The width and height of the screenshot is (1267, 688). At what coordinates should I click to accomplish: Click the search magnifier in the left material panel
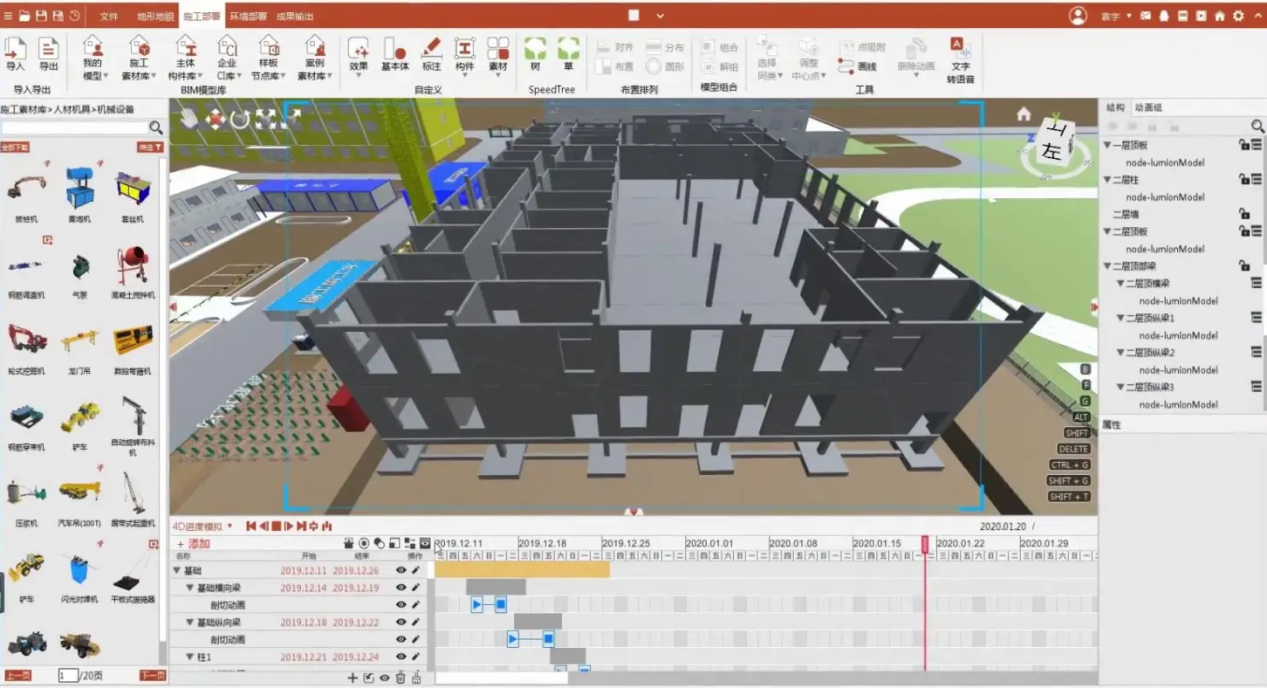[x=157, y=128]
